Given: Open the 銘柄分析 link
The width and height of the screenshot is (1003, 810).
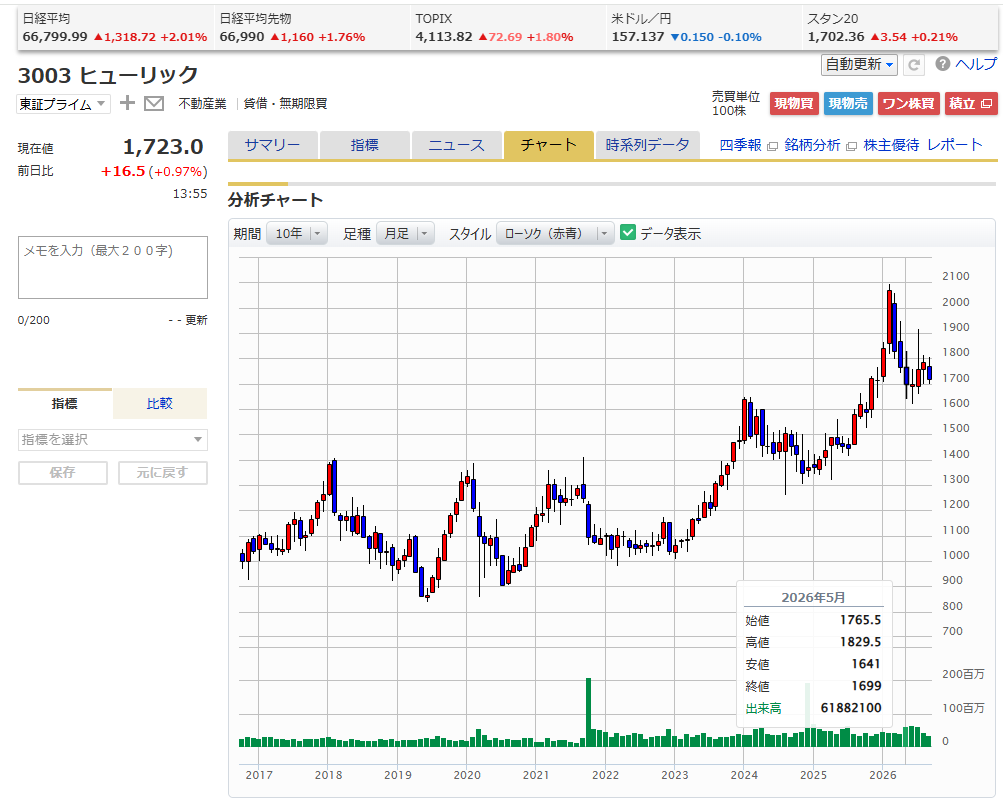Looking at the screenshot, I should click(812, 145).
